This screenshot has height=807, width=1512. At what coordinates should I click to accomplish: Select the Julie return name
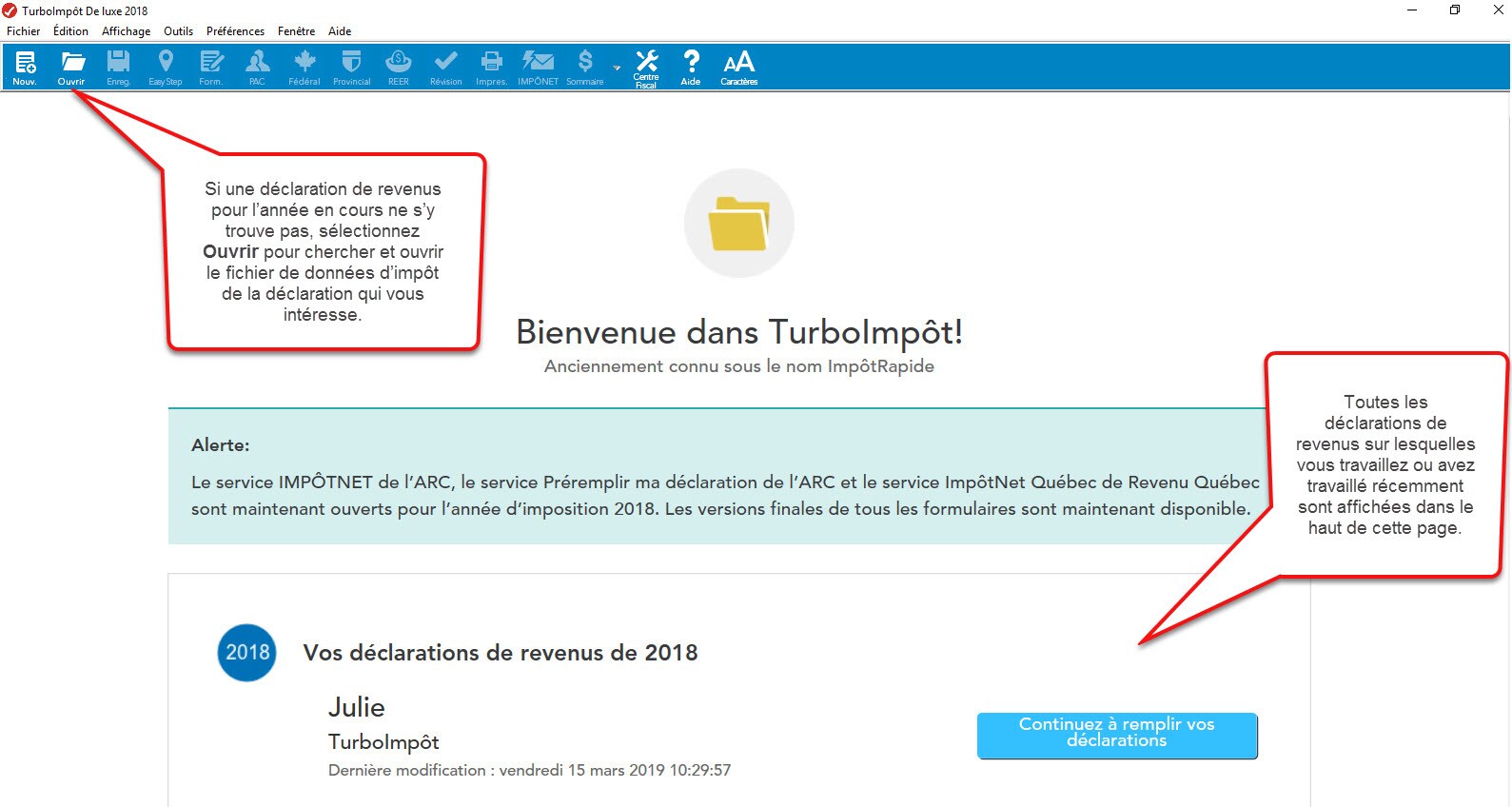click(x=357, y=707)
